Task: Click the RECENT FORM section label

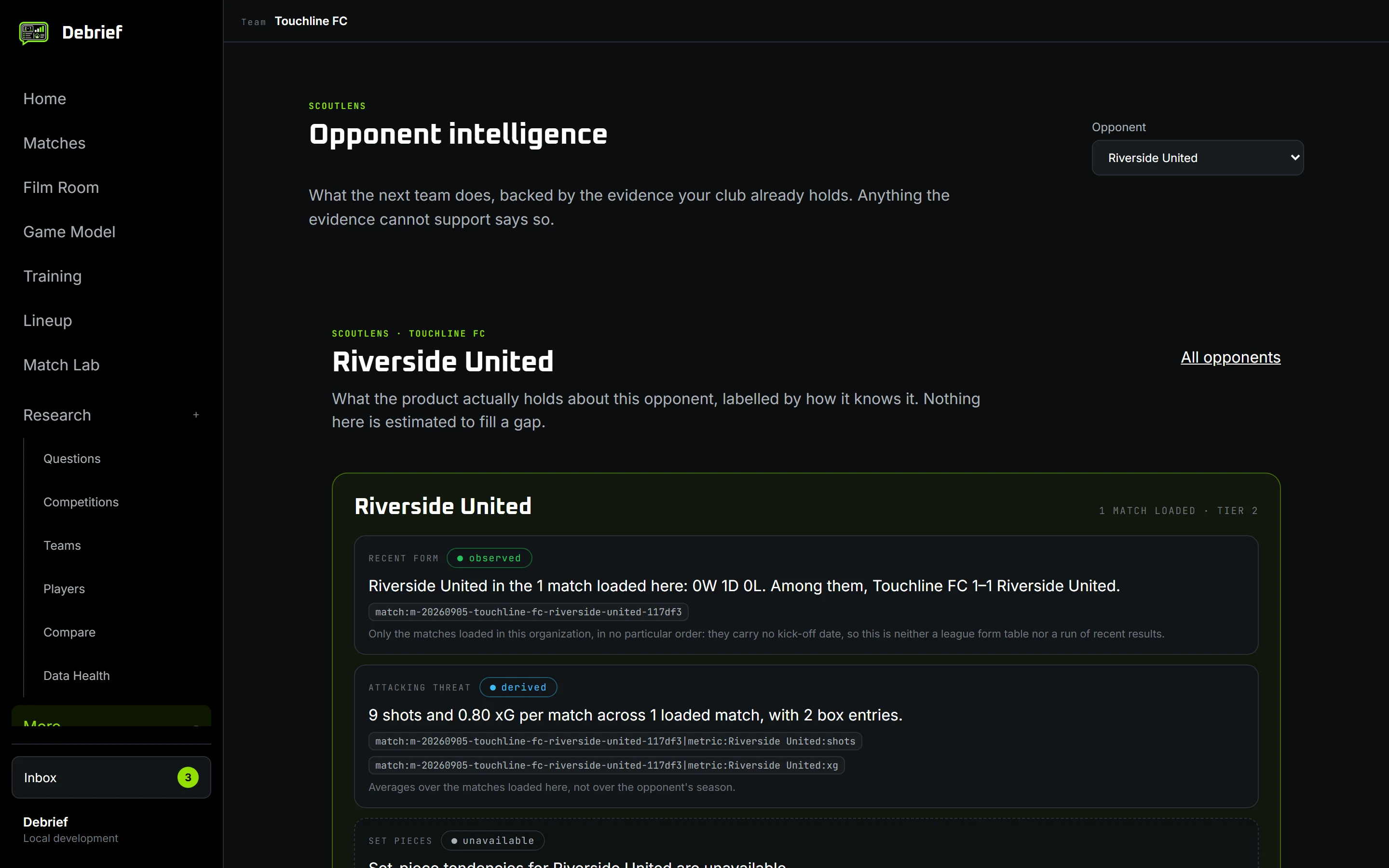Action: (404, 558)
